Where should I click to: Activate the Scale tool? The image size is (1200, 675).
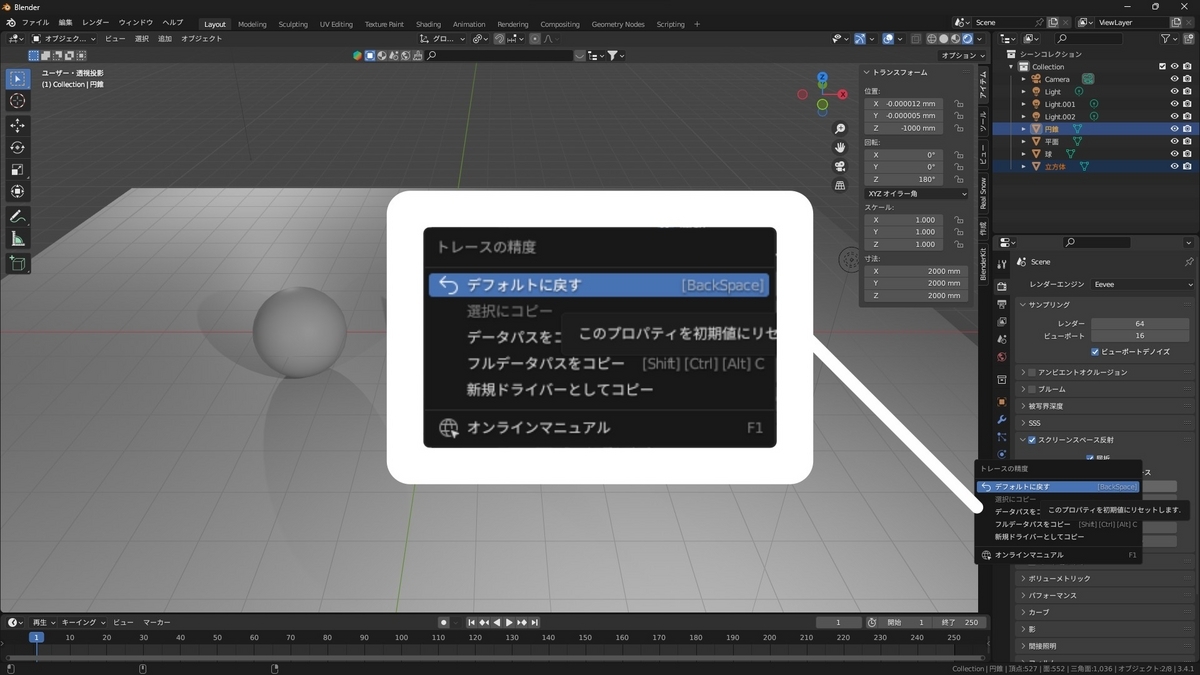(17, 169)
